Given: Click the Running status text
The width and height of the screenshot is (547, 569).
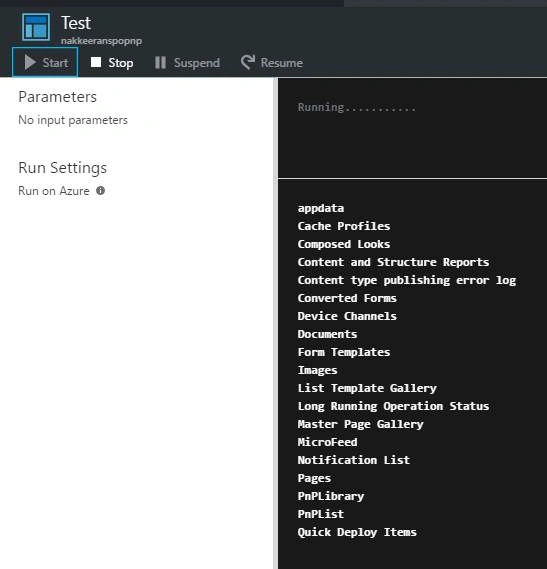Looking at the screenshot, I should 357,107.
